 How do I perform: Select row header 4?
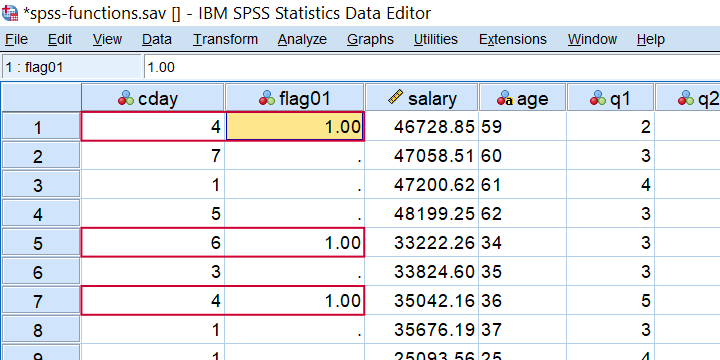41,214
